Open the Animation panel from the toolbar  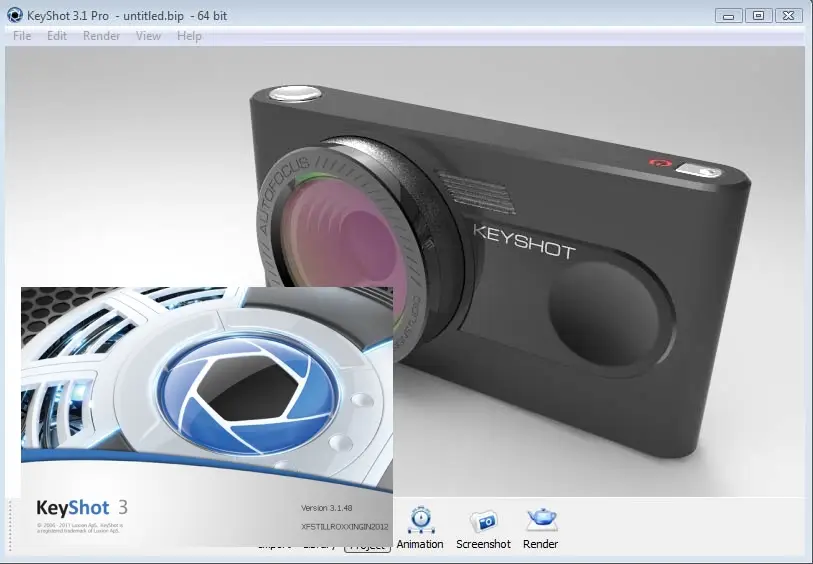pos(420,528)
